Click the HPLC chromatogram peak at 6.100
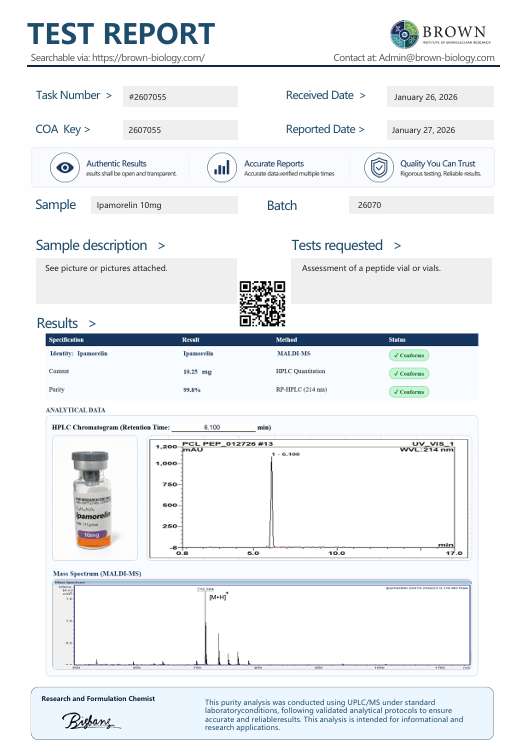This screenshot has height=743, width=524. [x=271, y=501]
